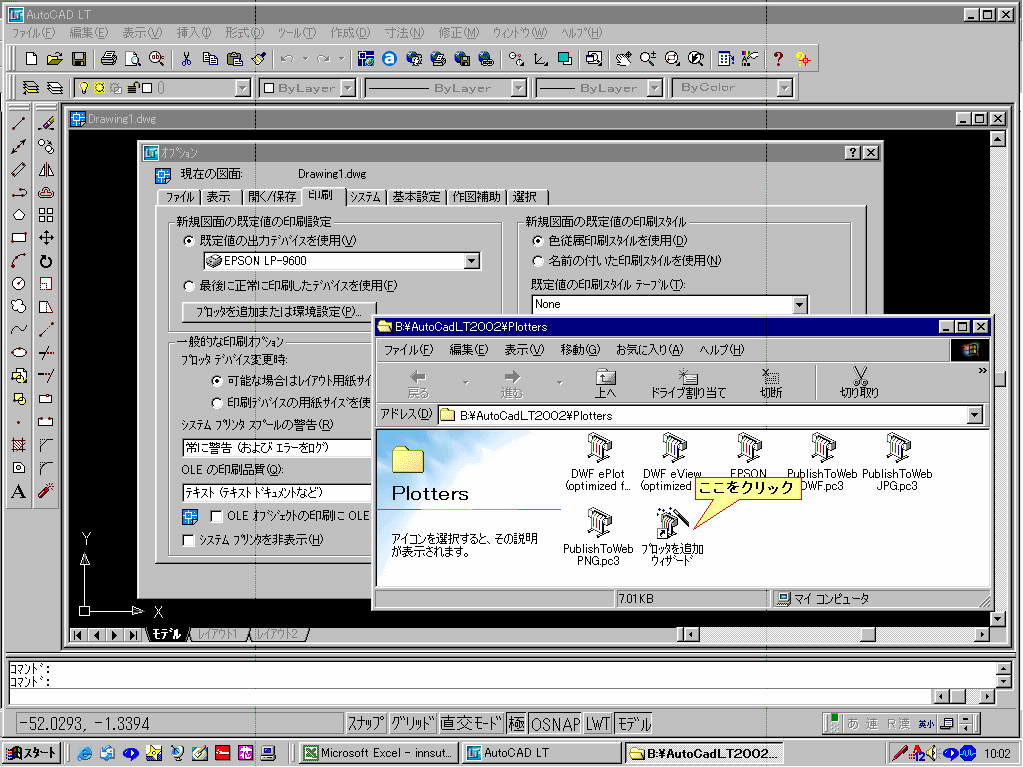This screenshot has width=1023, height=767.
Task: Click the 上へ (Up) button in Explorer toolbar
Action: 605,384
